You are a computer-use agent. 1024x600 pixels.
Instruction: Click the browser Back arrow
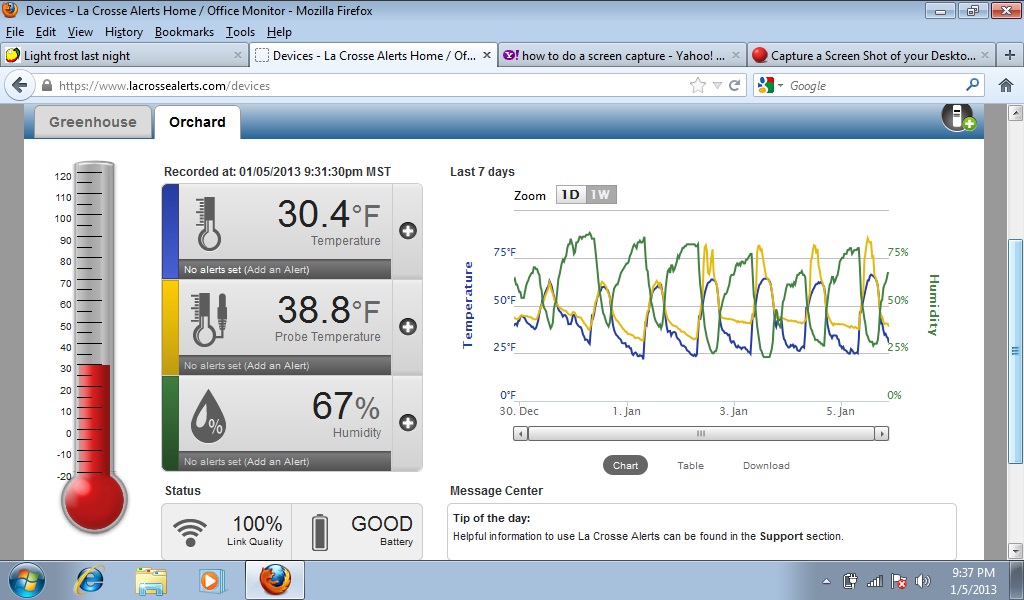tap(20, 86)
